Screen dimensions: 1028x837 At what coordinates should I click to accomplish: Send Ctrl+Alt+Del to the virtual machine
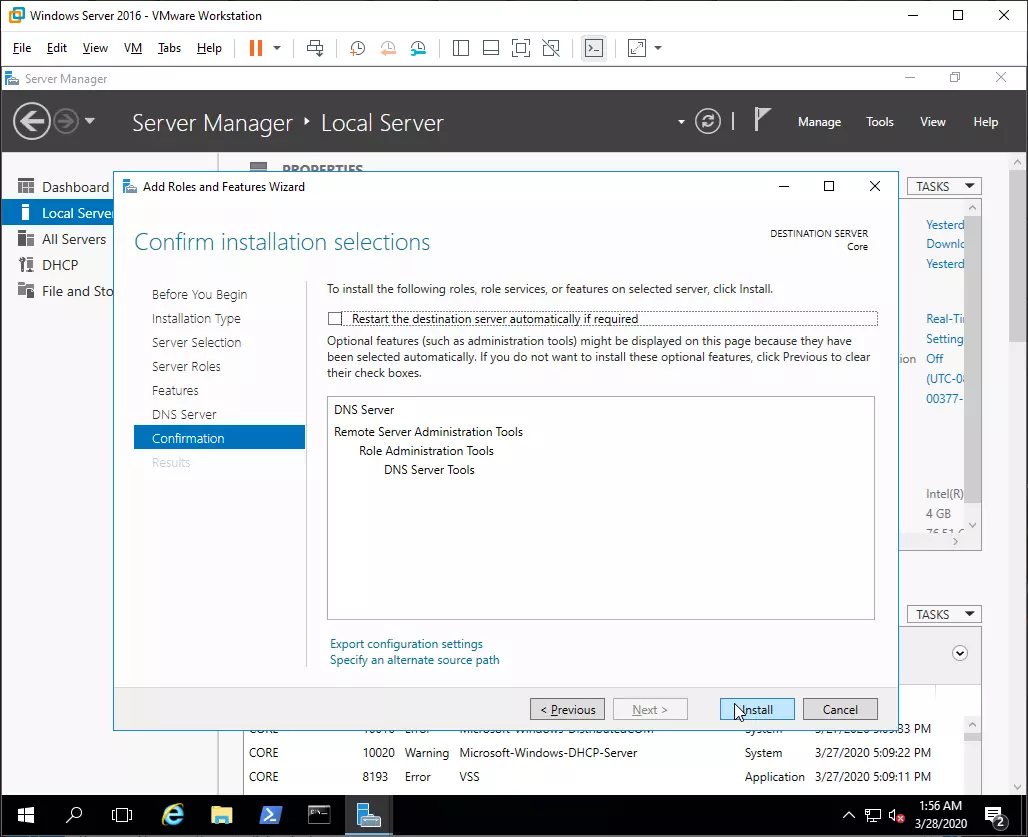(315, 48)
